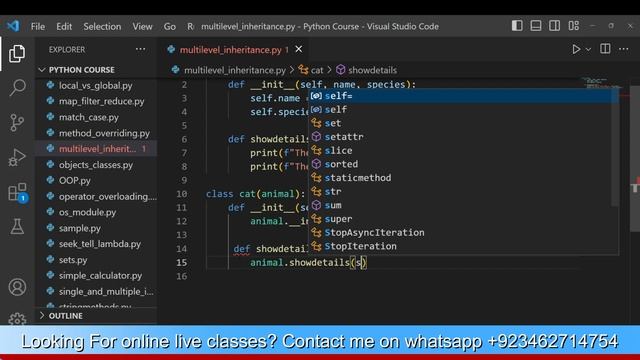Open the View menu

pos(142,26)
